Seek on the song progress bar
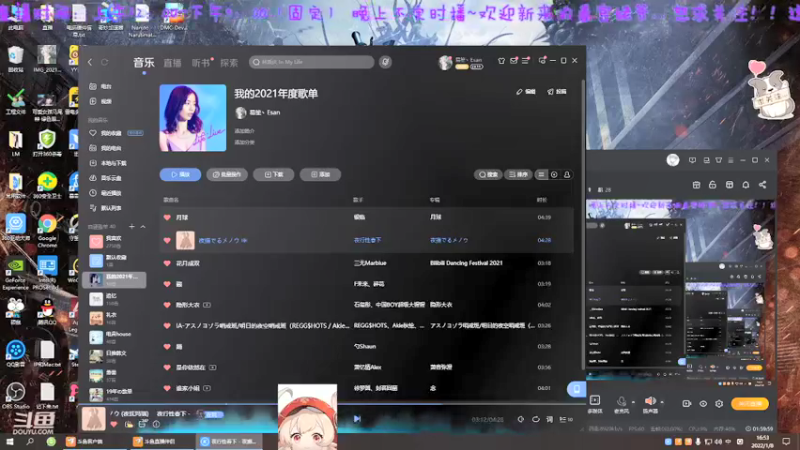 click(332, 404)
